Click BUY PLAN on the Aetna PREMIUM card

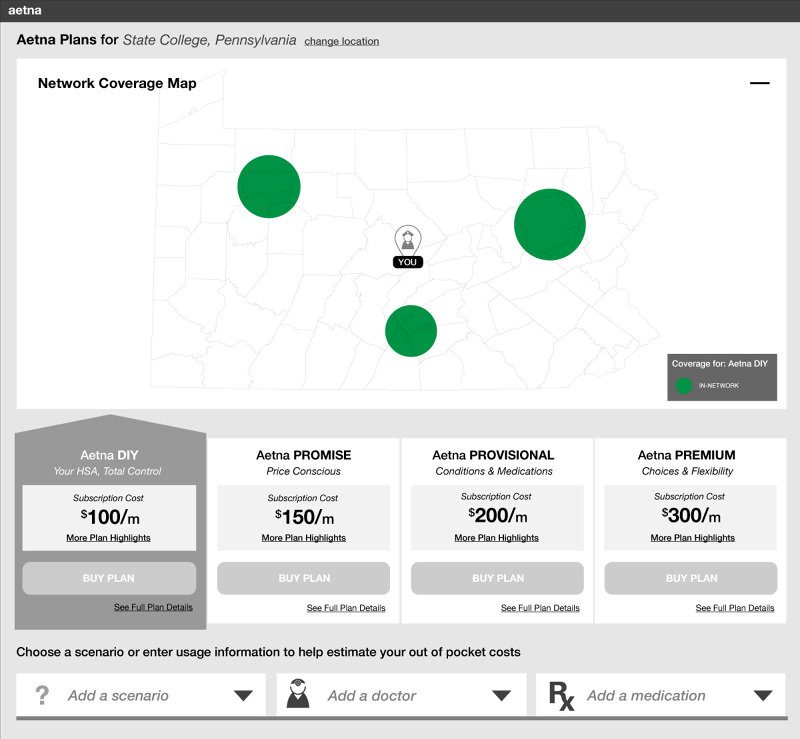[x=690, y=578]
